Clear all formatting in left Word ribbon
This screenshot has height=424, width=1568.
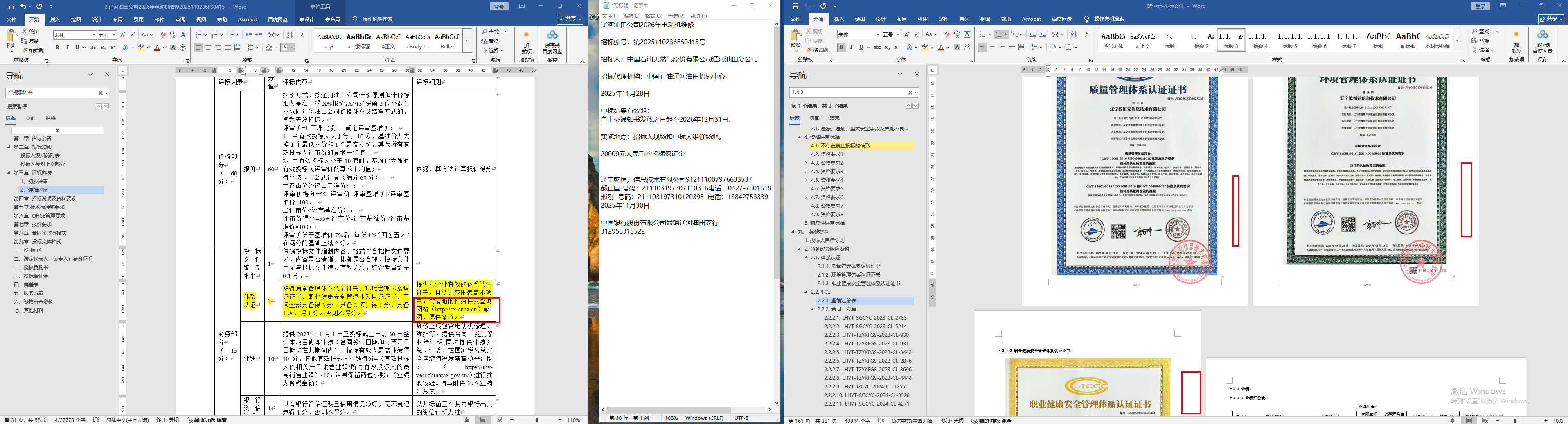point(163,35)
